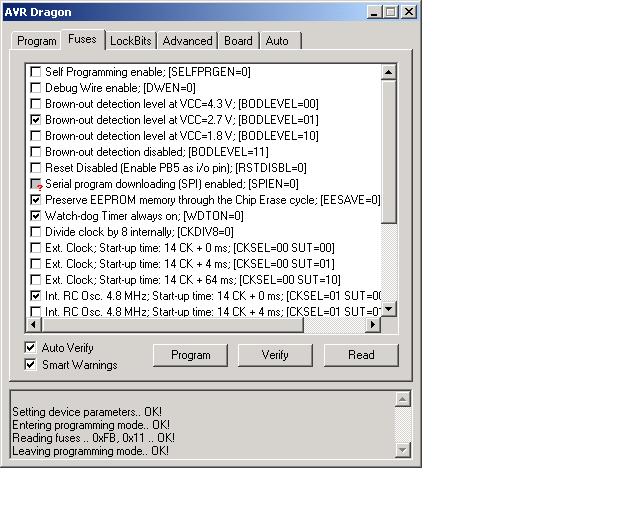Check Ext. Clock 14 CK + 0 ms
This screenshot has height=512, width=640.
(36, 248)
